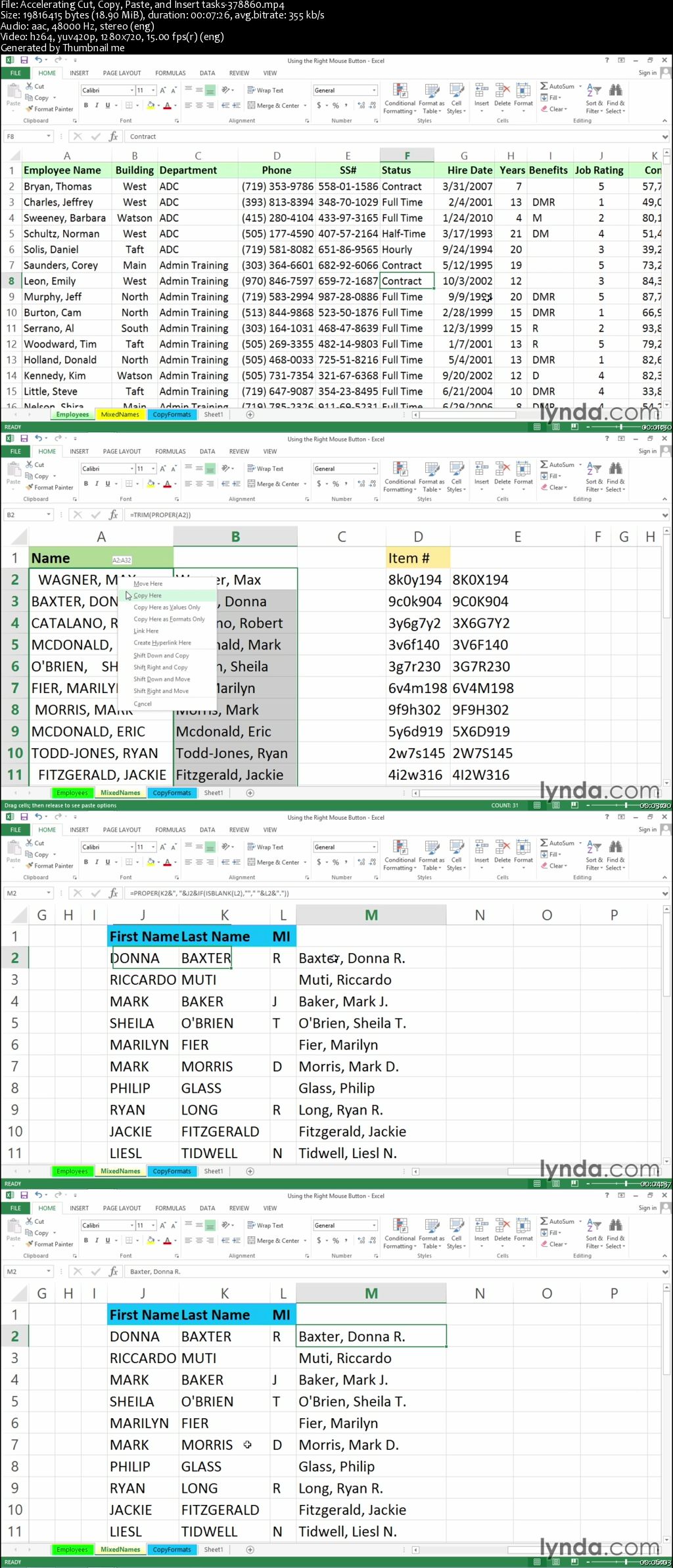Open Cell Styles in the top Excel frame
The height and width of the screenshot is (1568, 673).
456,99
